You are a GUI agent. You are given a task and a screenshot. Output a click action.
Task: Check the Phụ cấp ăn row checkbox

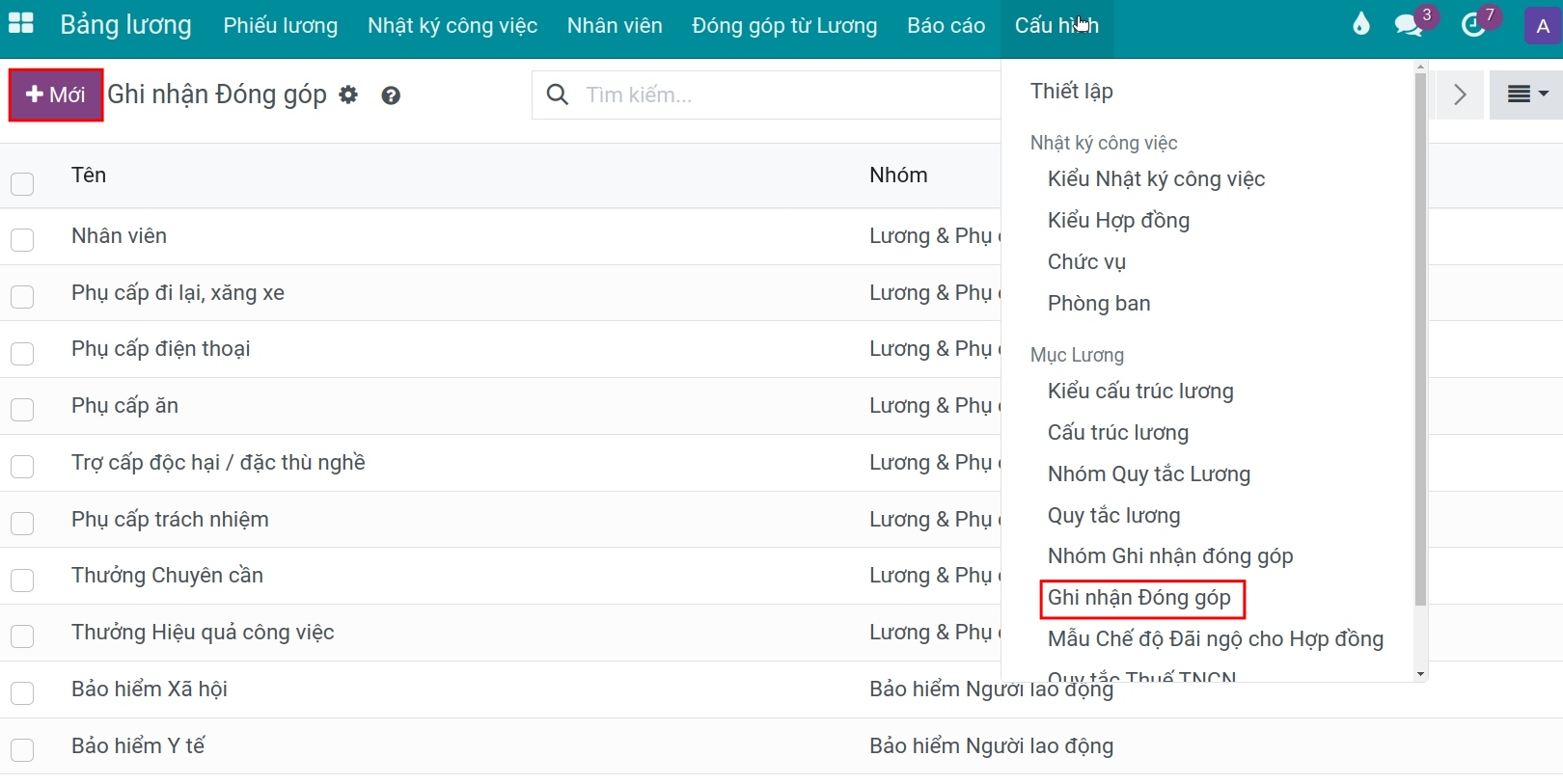pos(22,410)
